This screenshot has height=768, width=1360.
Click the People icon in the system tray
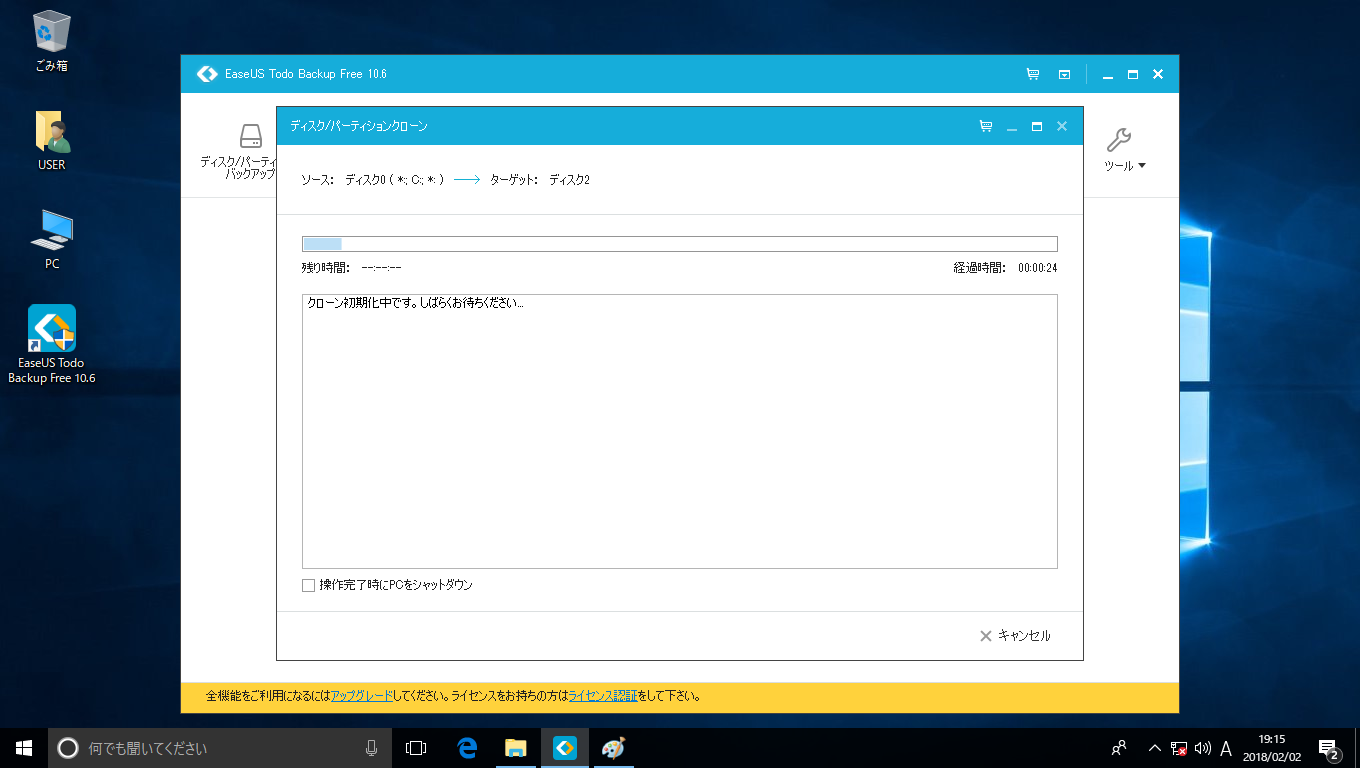1120,748
